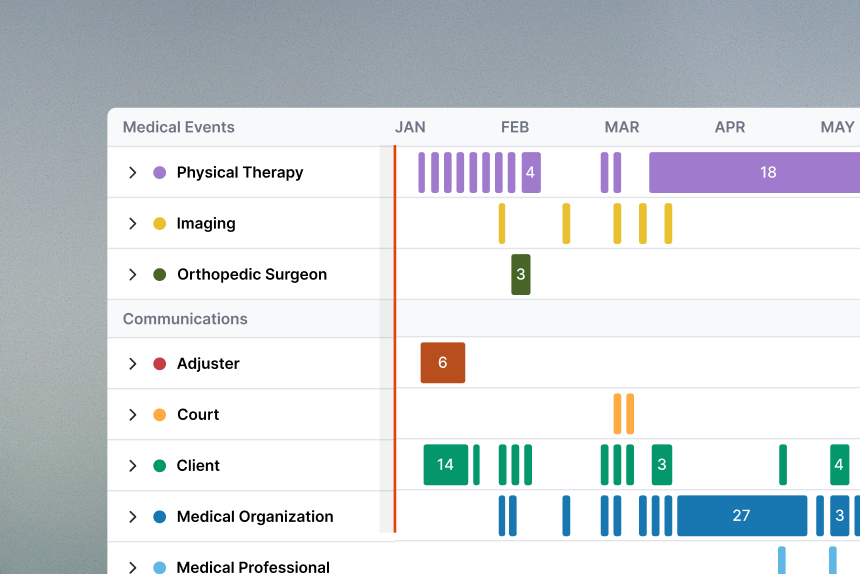Click the APR month header

point(730,127)
